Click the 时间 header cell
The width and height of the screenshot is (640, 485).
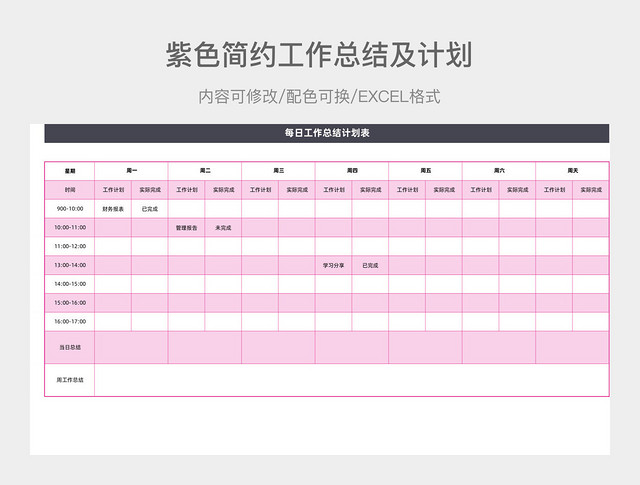[70, 190]
